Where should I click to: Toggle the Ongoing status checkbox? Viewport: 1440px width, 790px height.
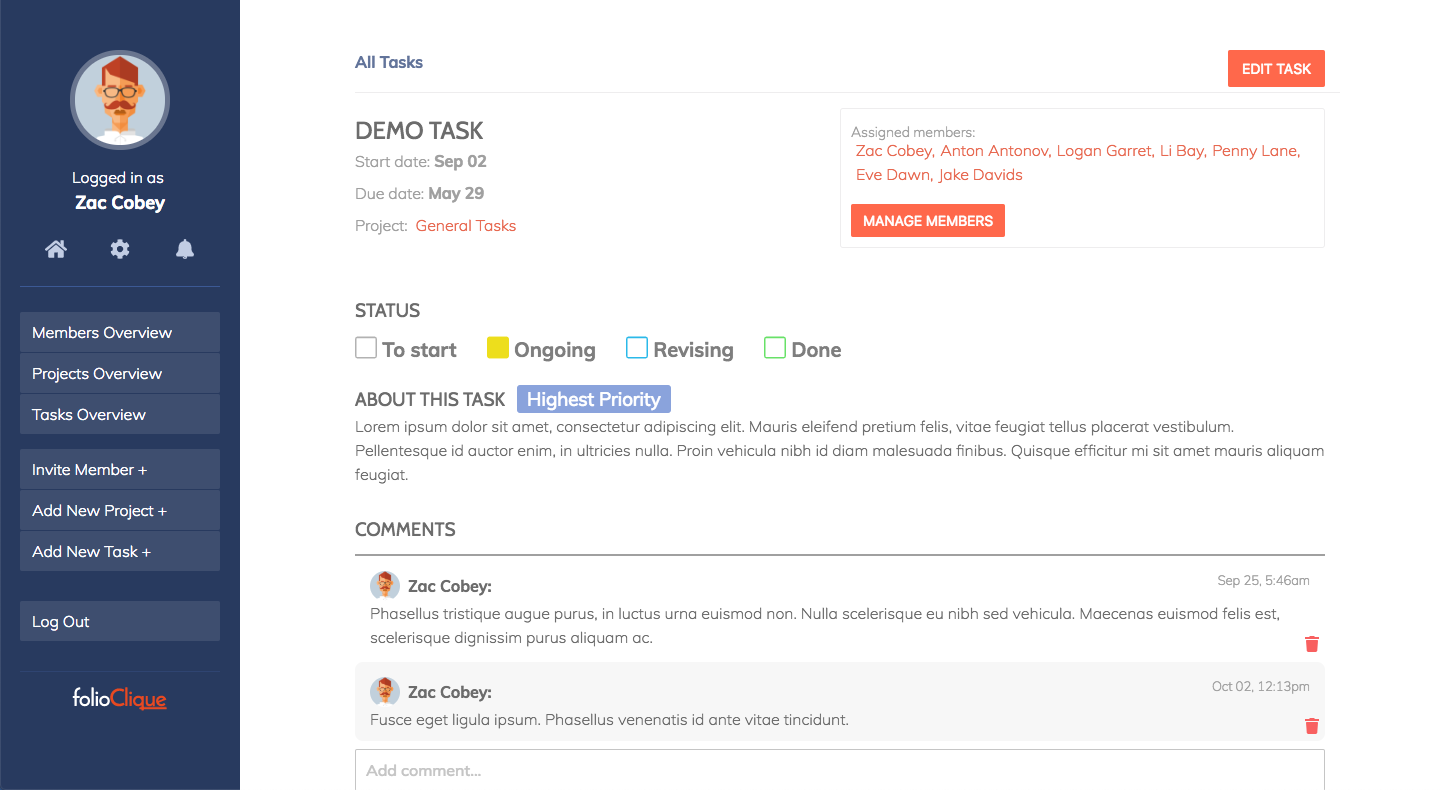click(x=498, y=348)
